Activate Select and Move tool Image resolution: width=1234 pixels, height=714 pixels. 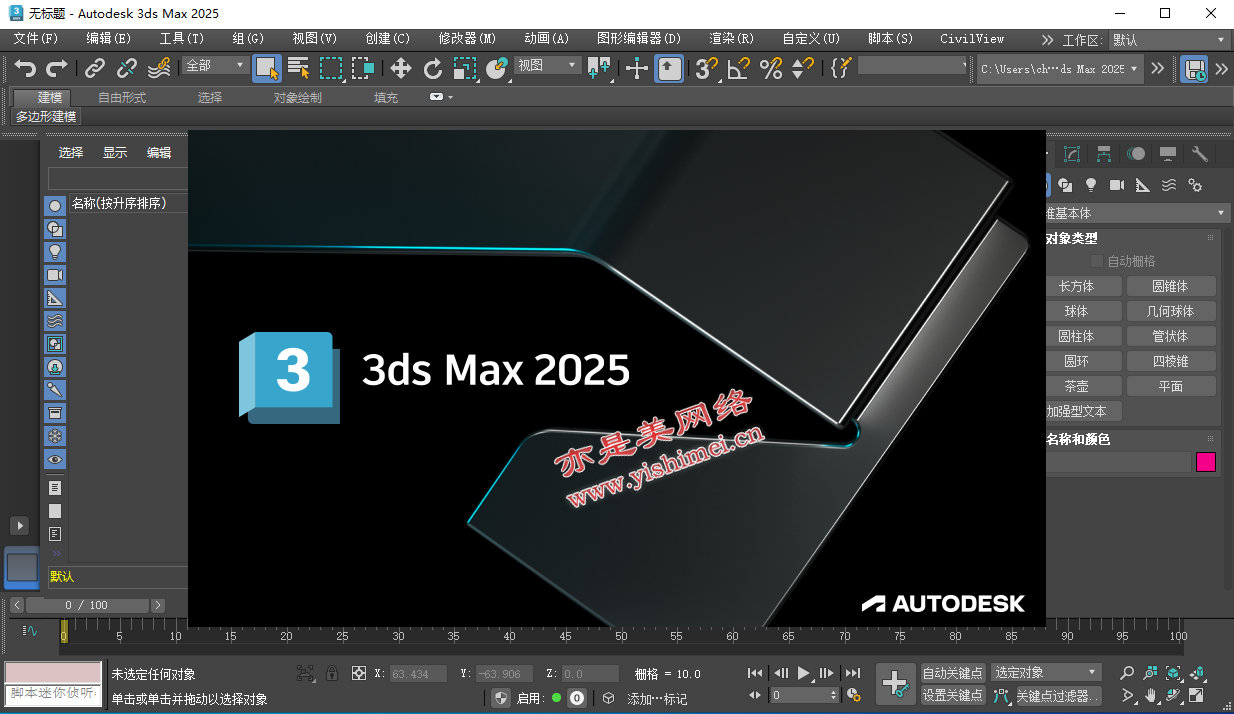tap(401, 68)
